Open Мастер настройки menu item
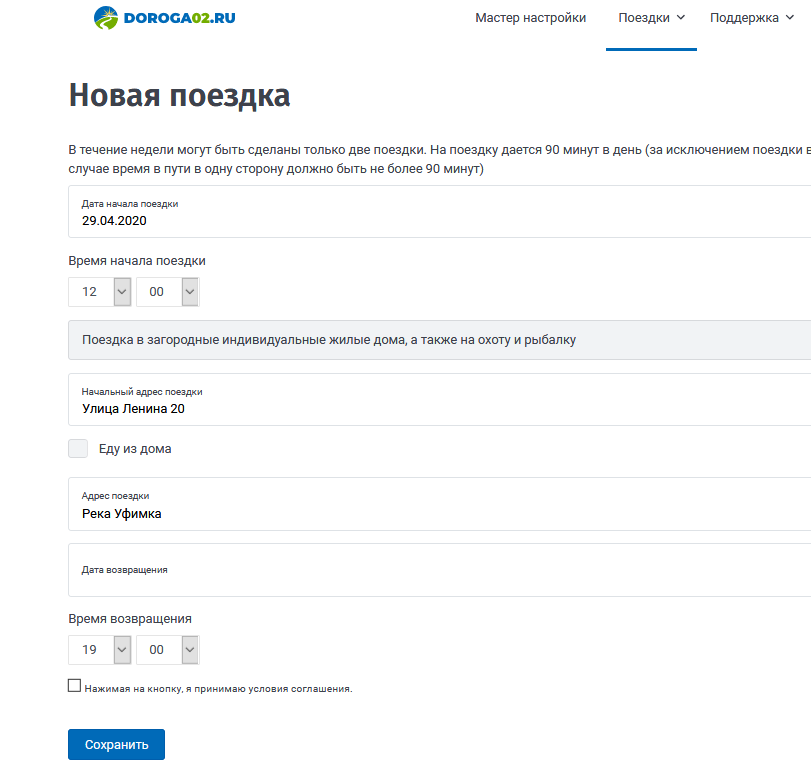Image resolution: width=811 pixels, height=777 pixels. [530, 18]
